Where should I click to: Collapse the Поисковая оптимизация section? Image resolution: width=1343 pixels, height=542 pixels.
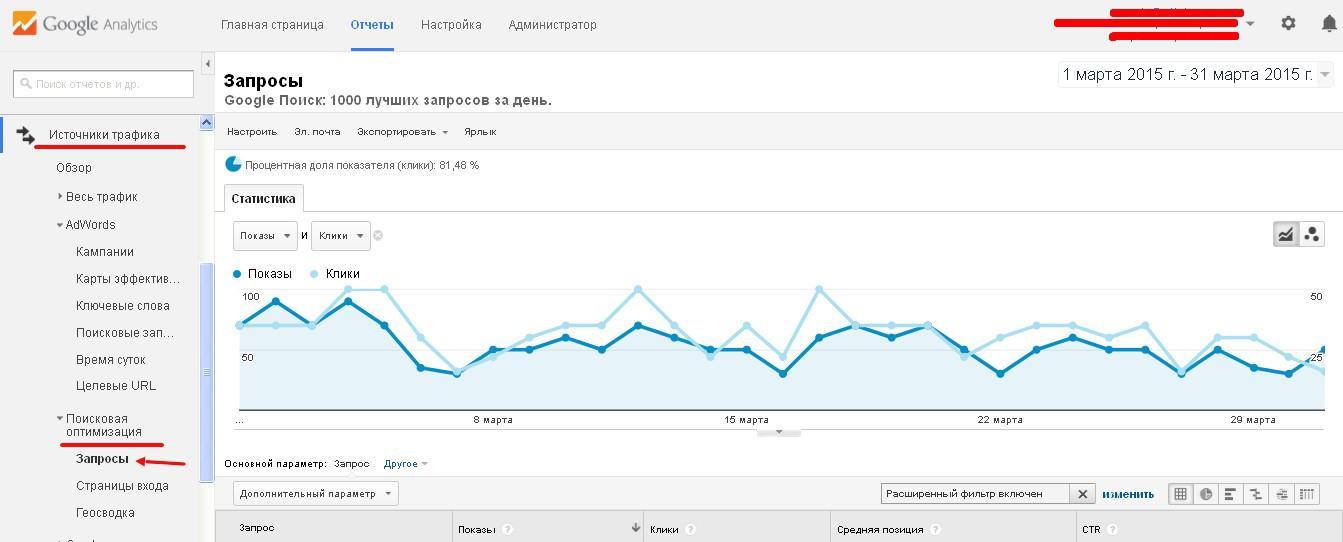click(x=60, y=419)
